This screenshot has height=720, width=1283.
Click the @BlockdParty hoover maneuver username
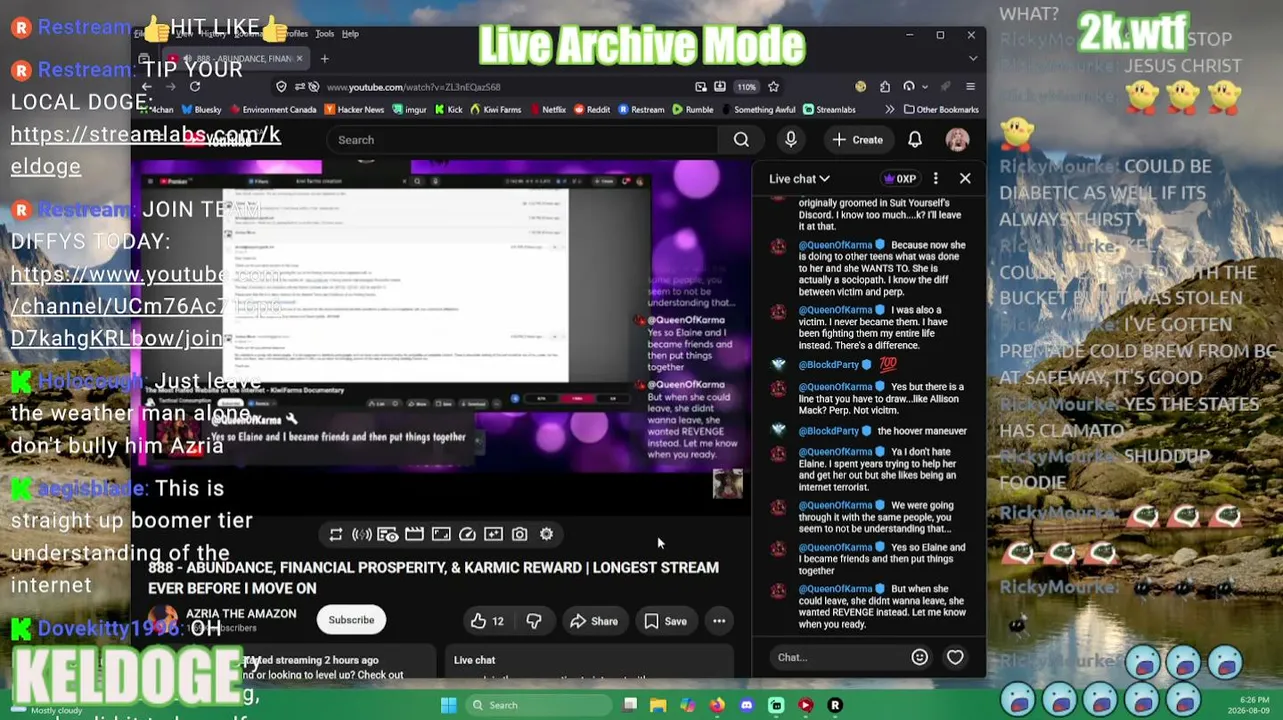point(829,431)
